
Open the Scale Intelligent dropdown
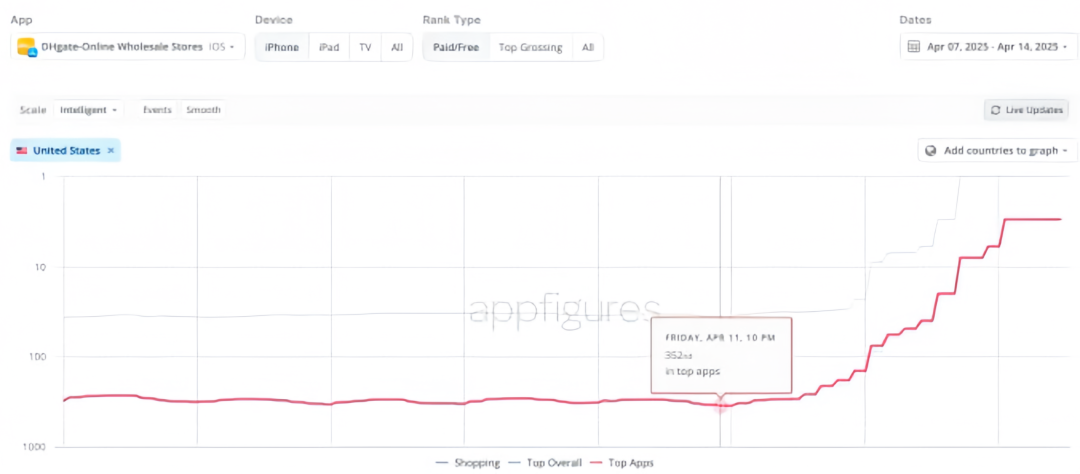(x=89, y=110)
